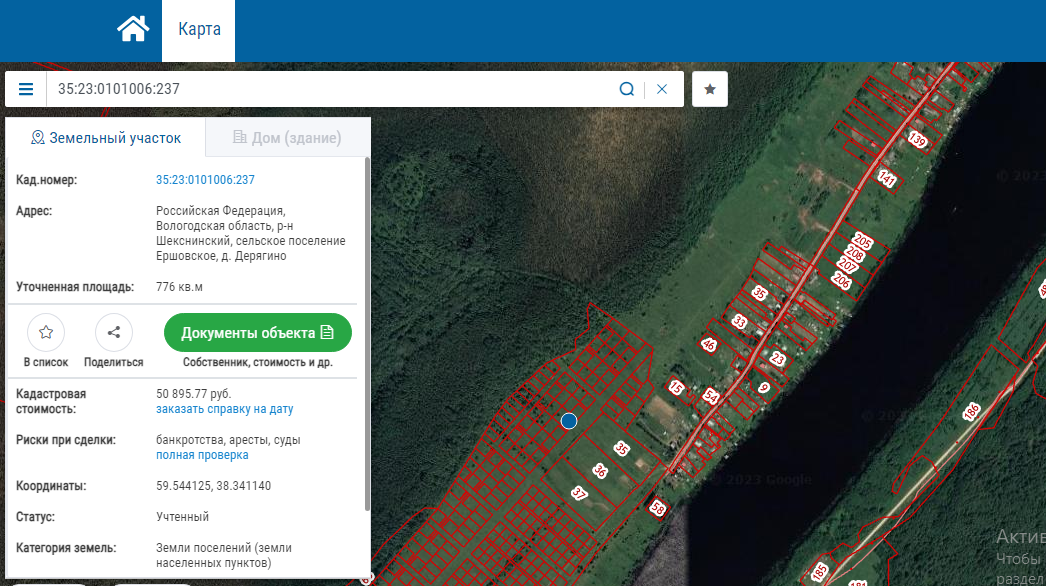This screenshot has height=586, width=1046.
Task: Click Документы объекта green button
Action: (x=257, y=332)
